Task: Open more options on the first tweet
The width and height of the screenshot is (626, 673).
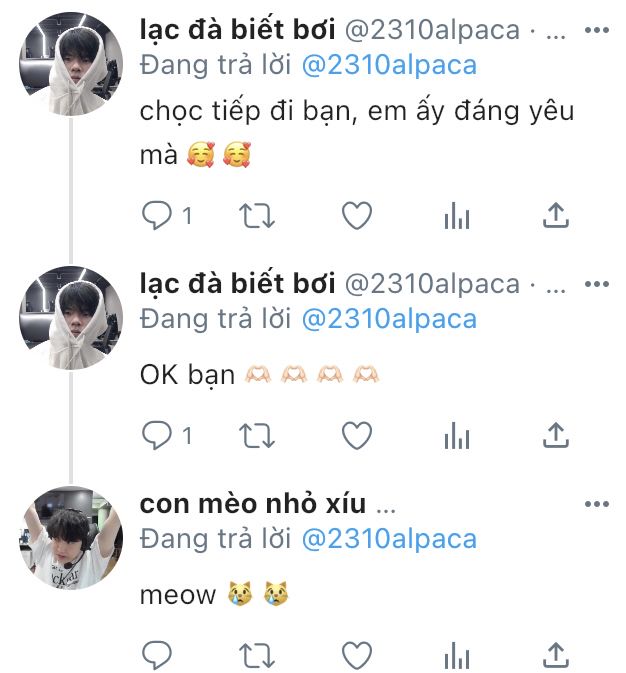Action: click(597, 30)
